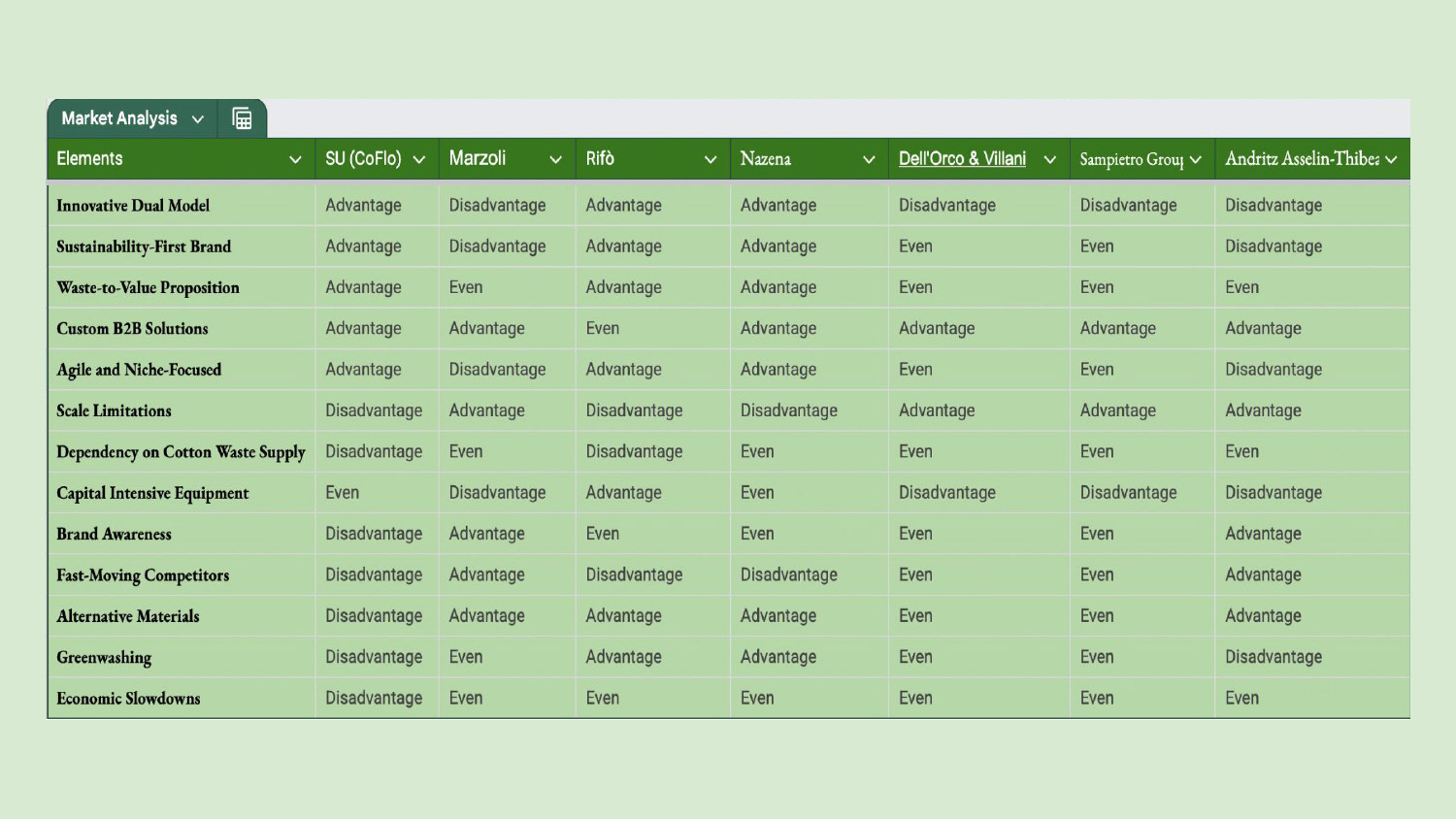Click Andritz cell in Brand Awareness row
1456x819 pixels.
tap(1312, 534)
